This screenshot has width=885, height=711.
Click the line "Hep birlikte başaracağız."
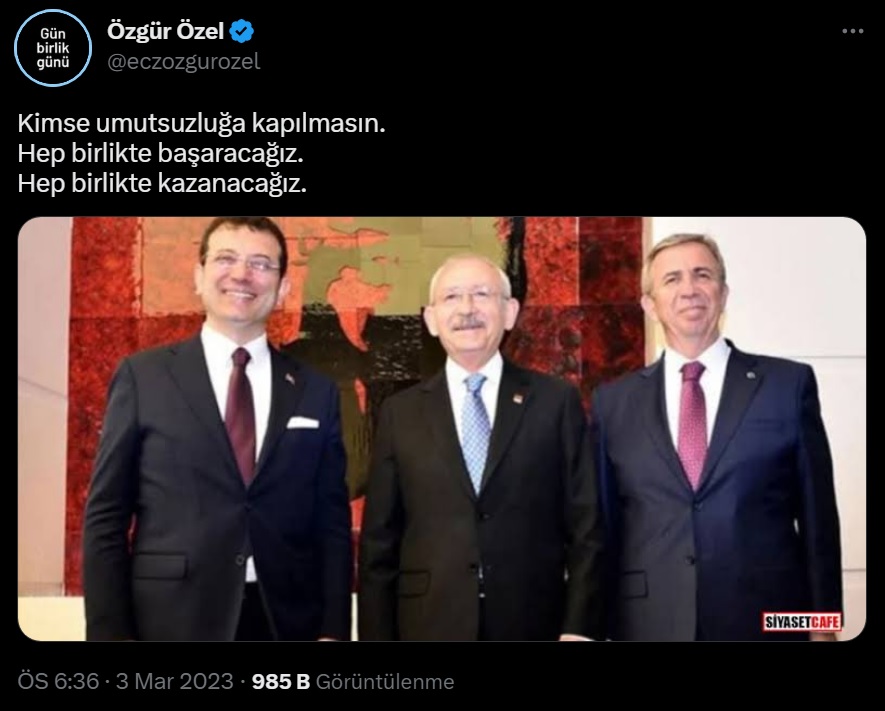tap(161, 153)
